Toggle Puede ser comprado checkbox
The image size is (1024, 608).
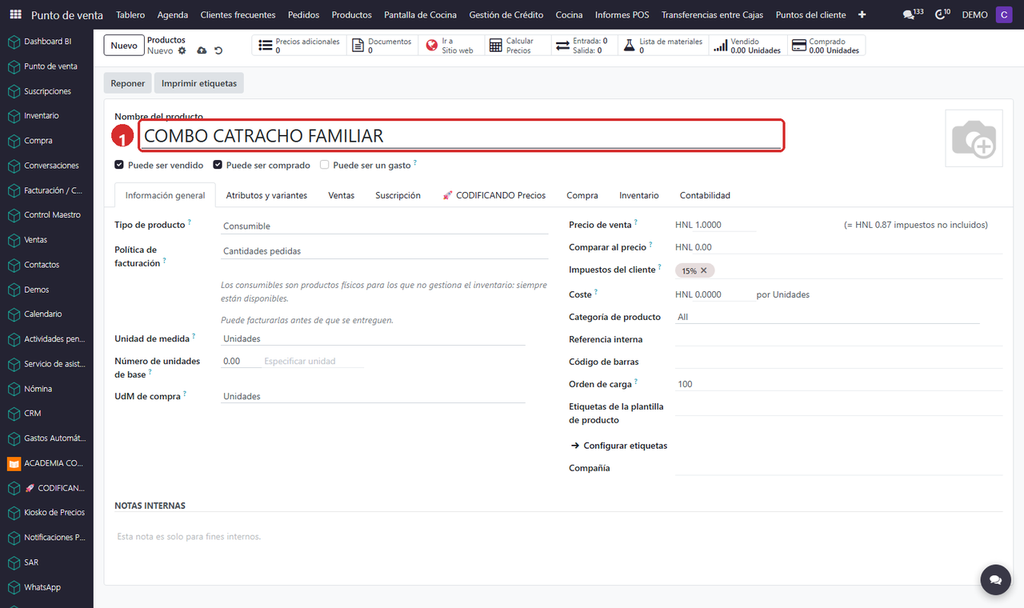pyautogui.click(x=217, y=165)
